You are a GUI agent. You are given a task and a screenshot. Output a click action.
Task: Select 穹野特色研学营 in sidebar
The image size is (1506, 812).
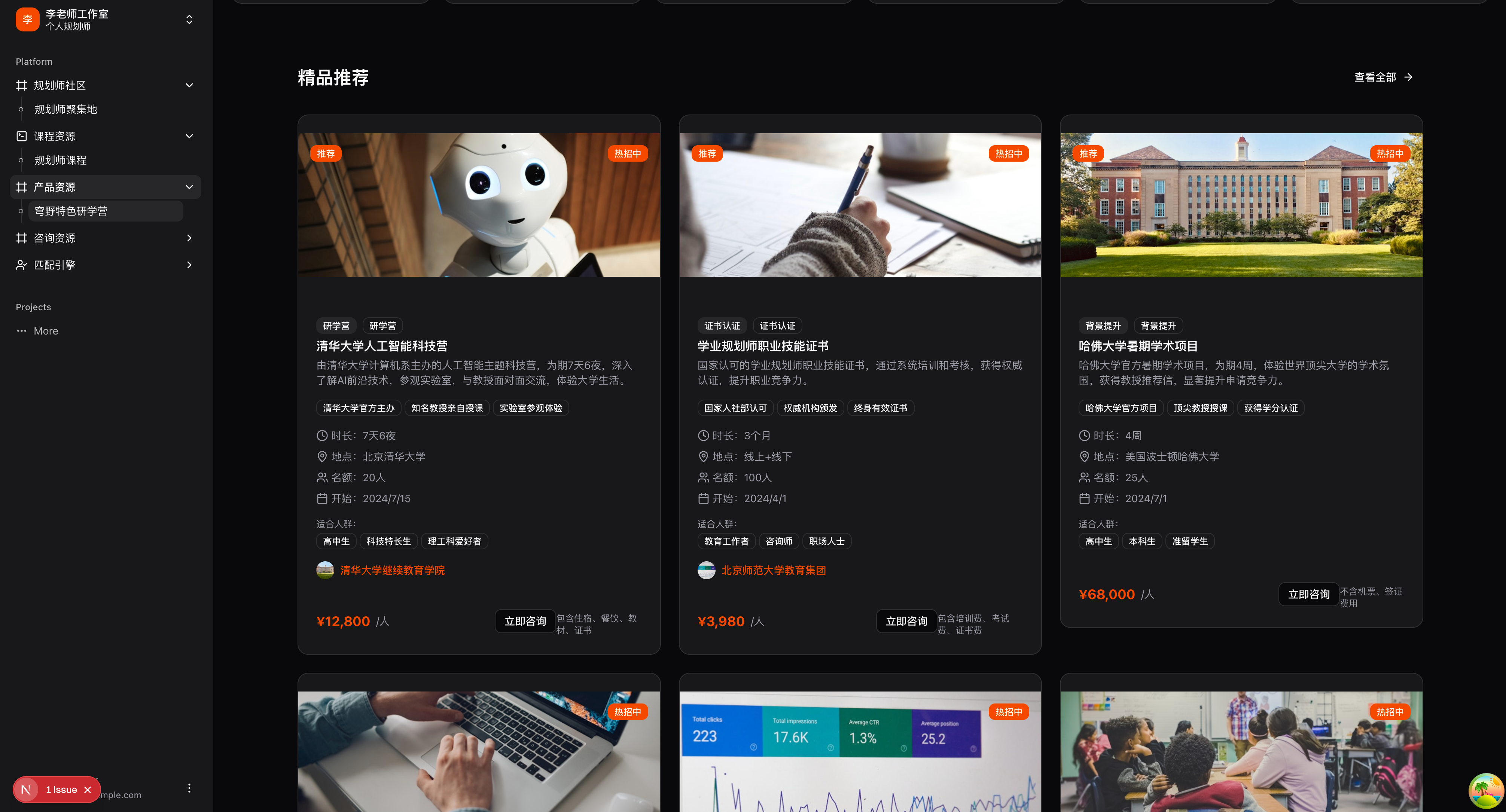tap(71, 211)
